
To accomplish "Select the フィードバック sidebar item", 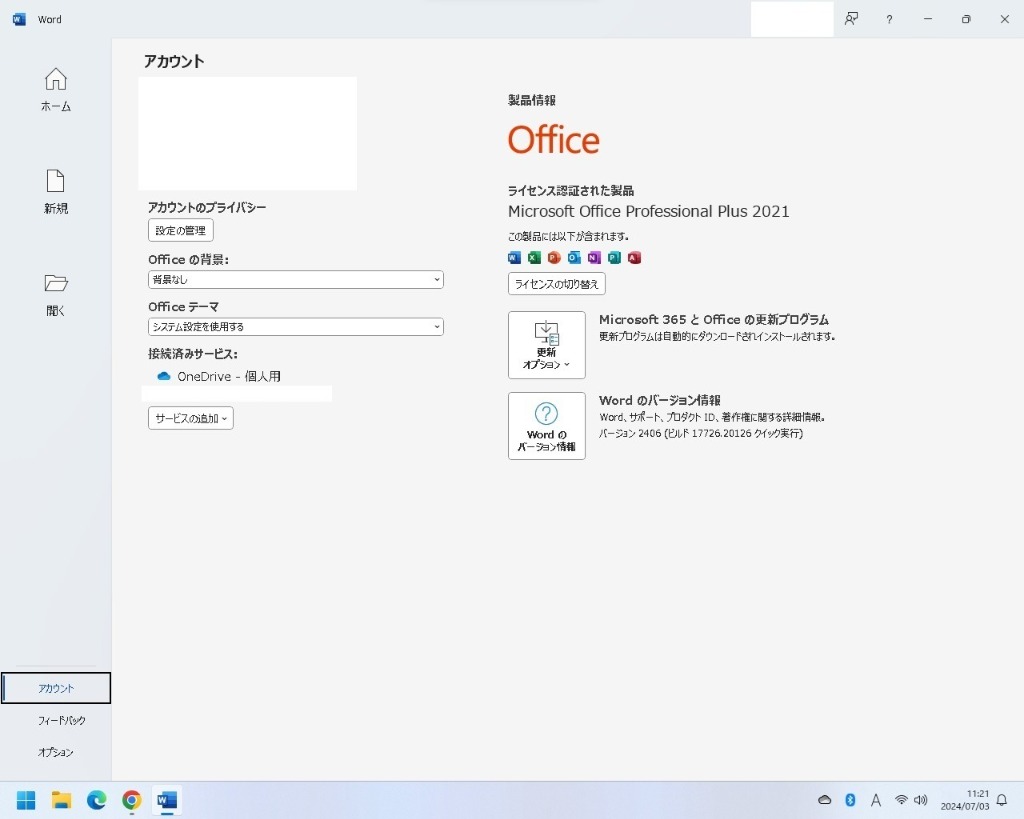I will tap(61, 720).
